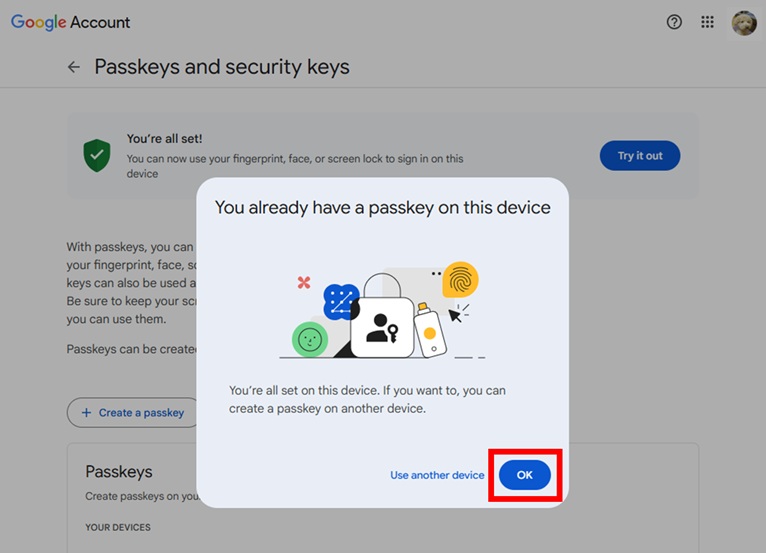This screenshot has width=766, height=553.
Task: Go back using the left arrow
Action: 73,67
